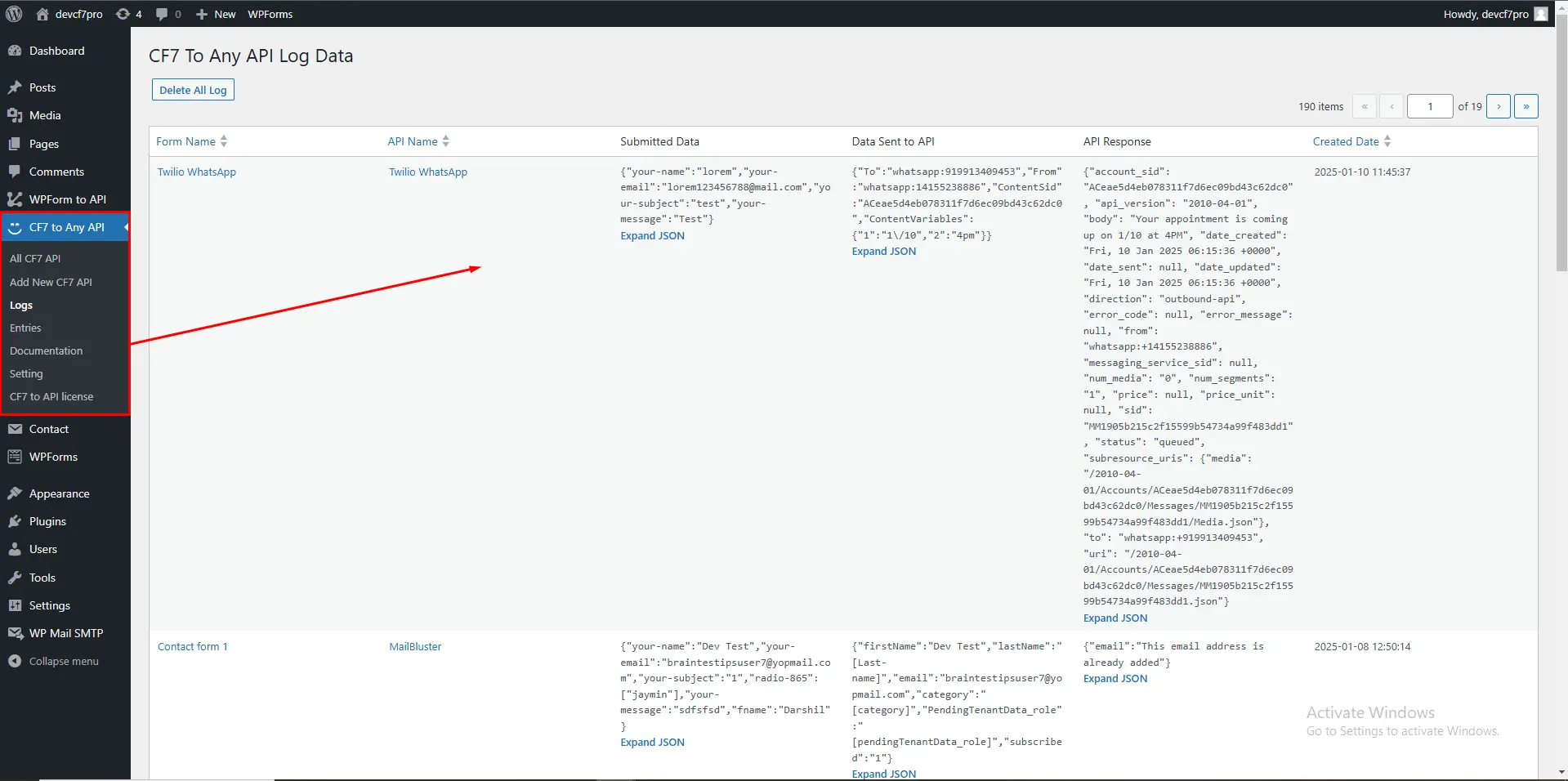This screenshot has width=1568, height=781.
Task: Open WPForms item in top admin bar
Action: pos(270,14)
